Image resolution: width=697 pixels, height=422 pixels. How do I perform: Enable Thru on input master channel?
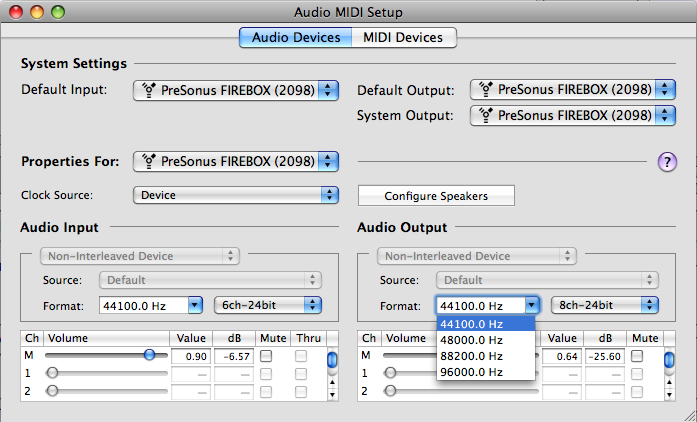(301, 356)
